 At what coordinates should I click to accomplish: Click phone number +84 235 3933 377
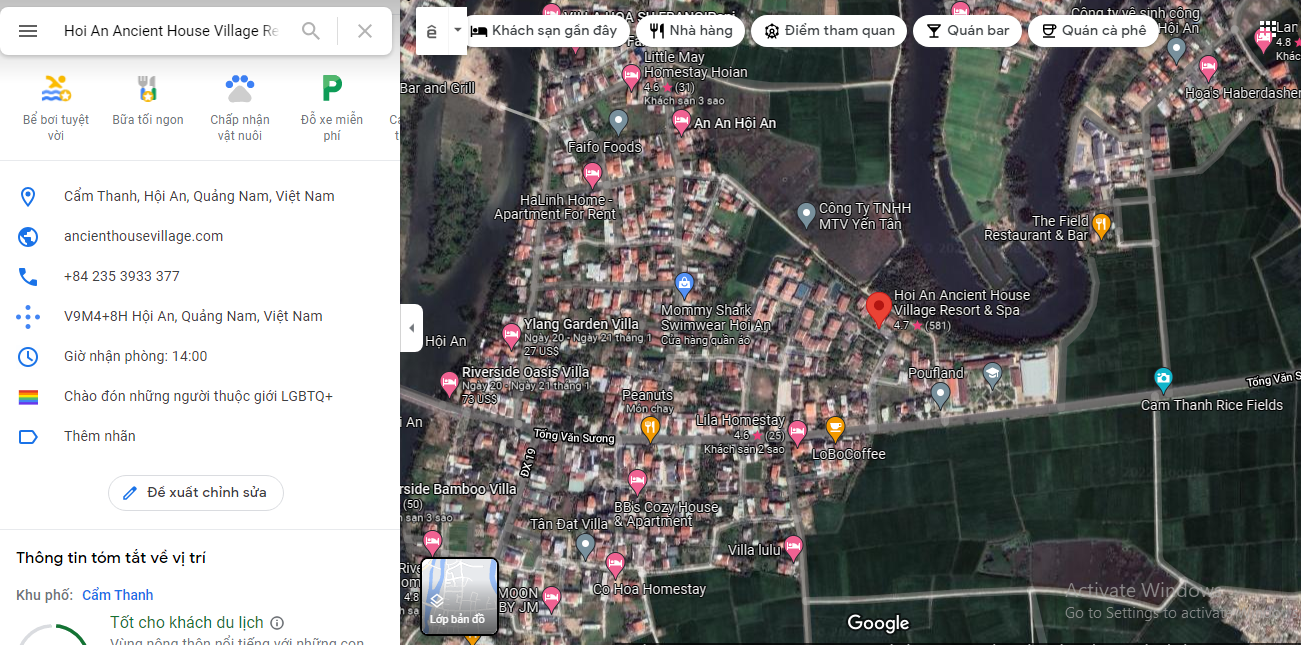point(122,276)
